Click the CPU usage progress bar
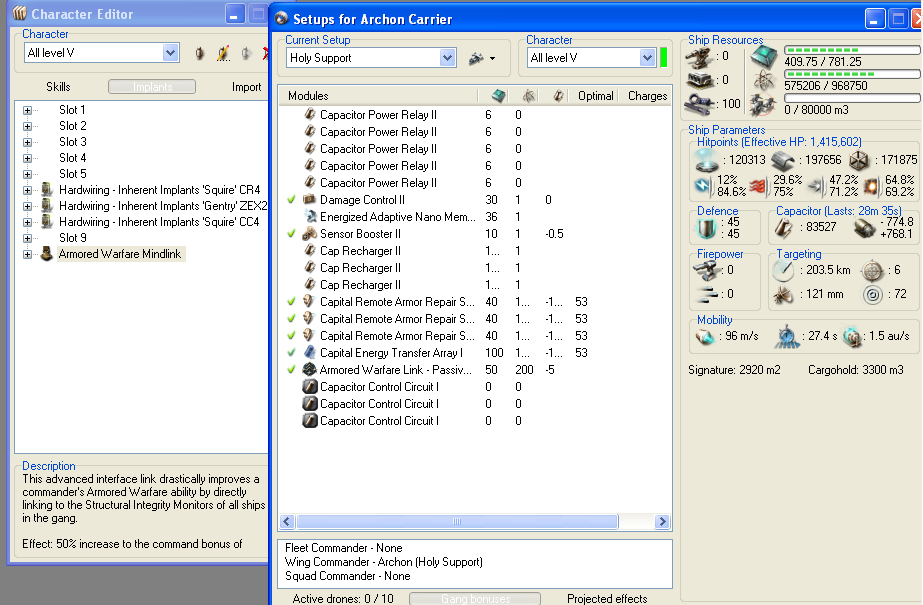923x605 pixels. [x=852, y=50]
